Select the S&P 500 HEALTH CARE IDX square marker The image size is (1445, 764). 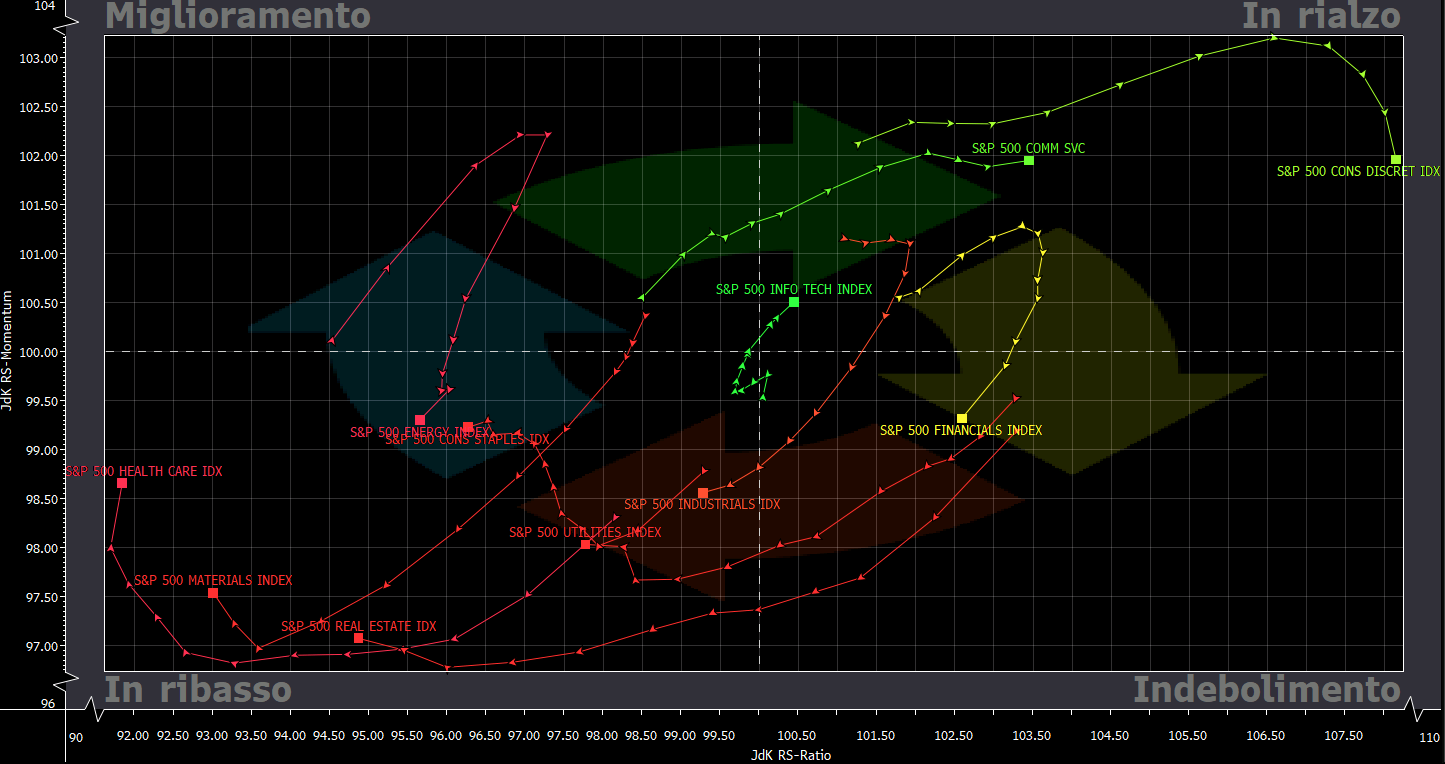[122, 483]
